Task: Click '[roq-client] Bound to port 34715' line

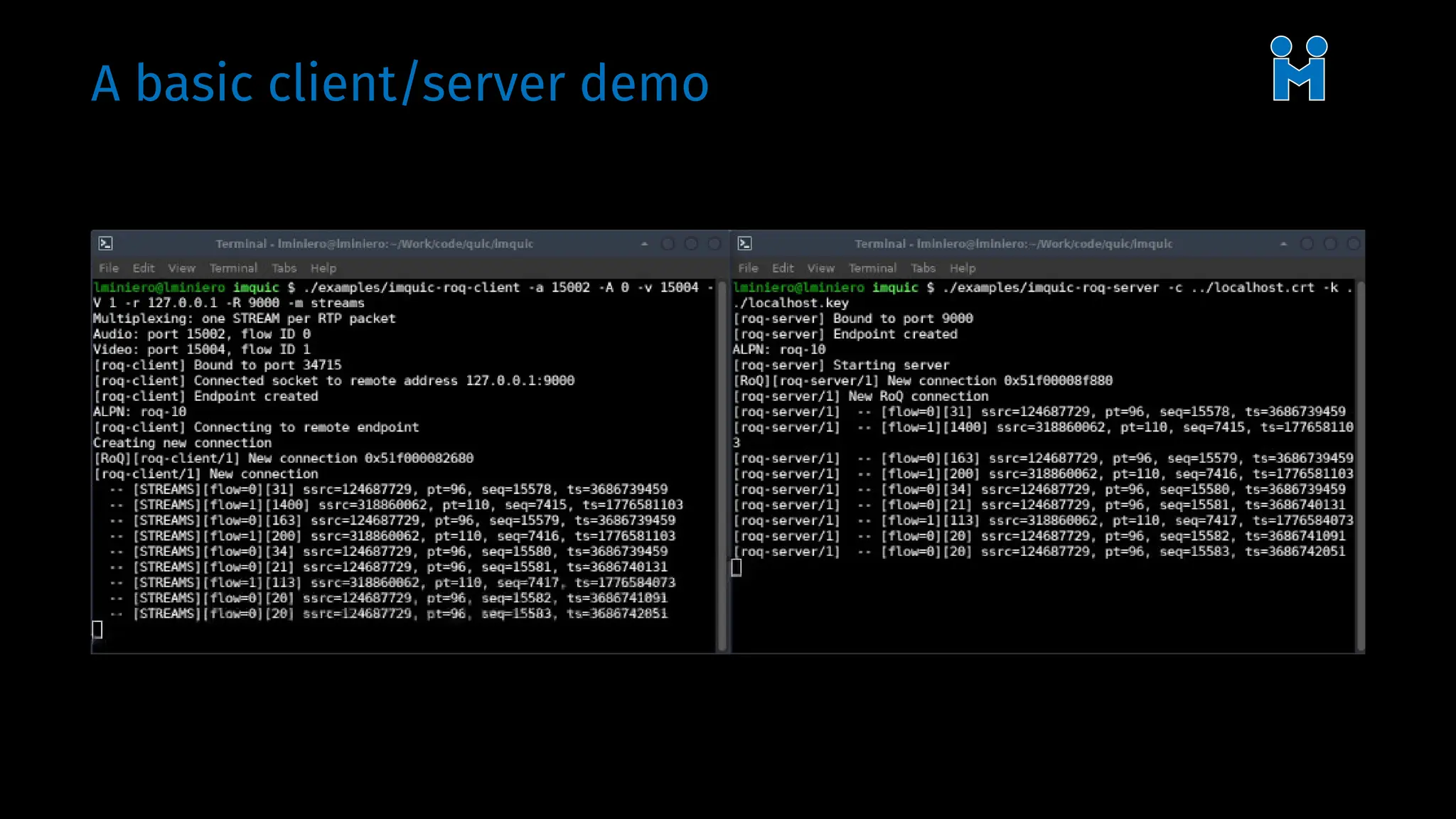Action: coord(218,365)
